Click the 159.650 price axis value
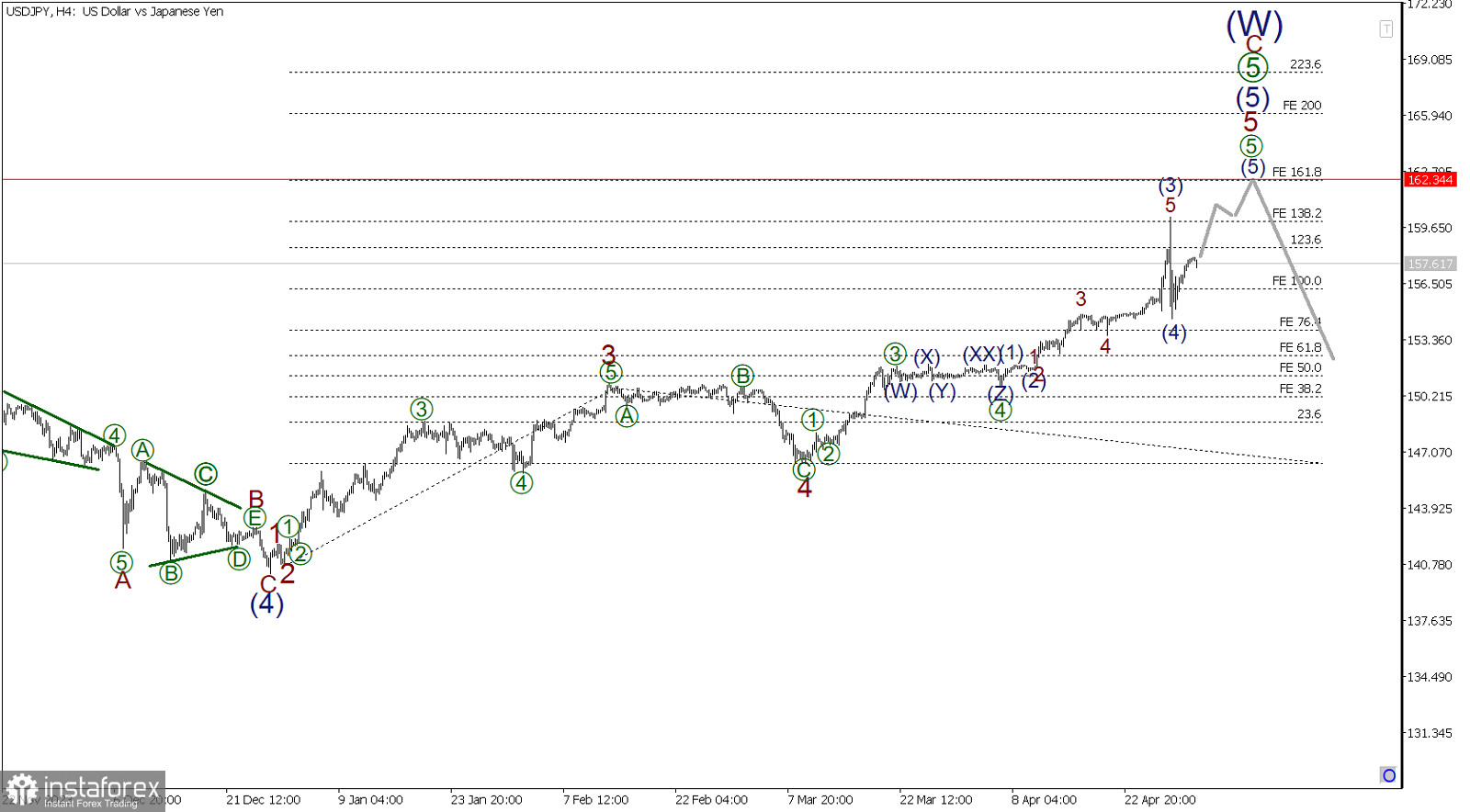 (1430, 228)
